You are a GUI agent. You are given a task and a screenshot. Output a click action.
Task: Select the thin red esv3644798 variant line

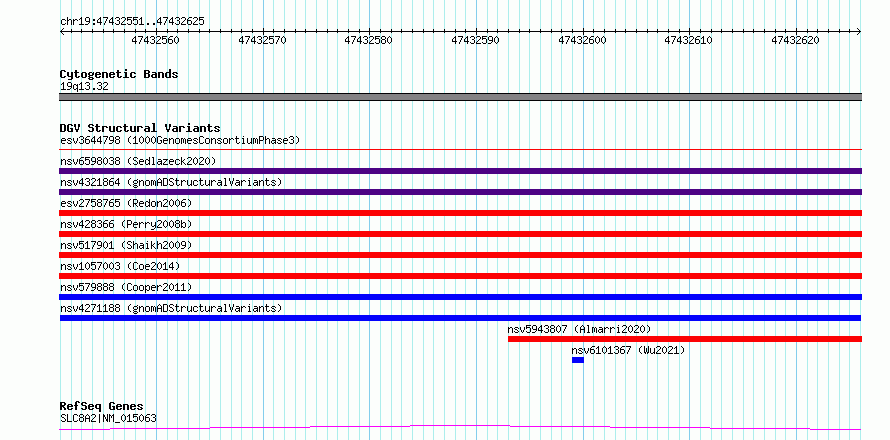tap(460, 149)
